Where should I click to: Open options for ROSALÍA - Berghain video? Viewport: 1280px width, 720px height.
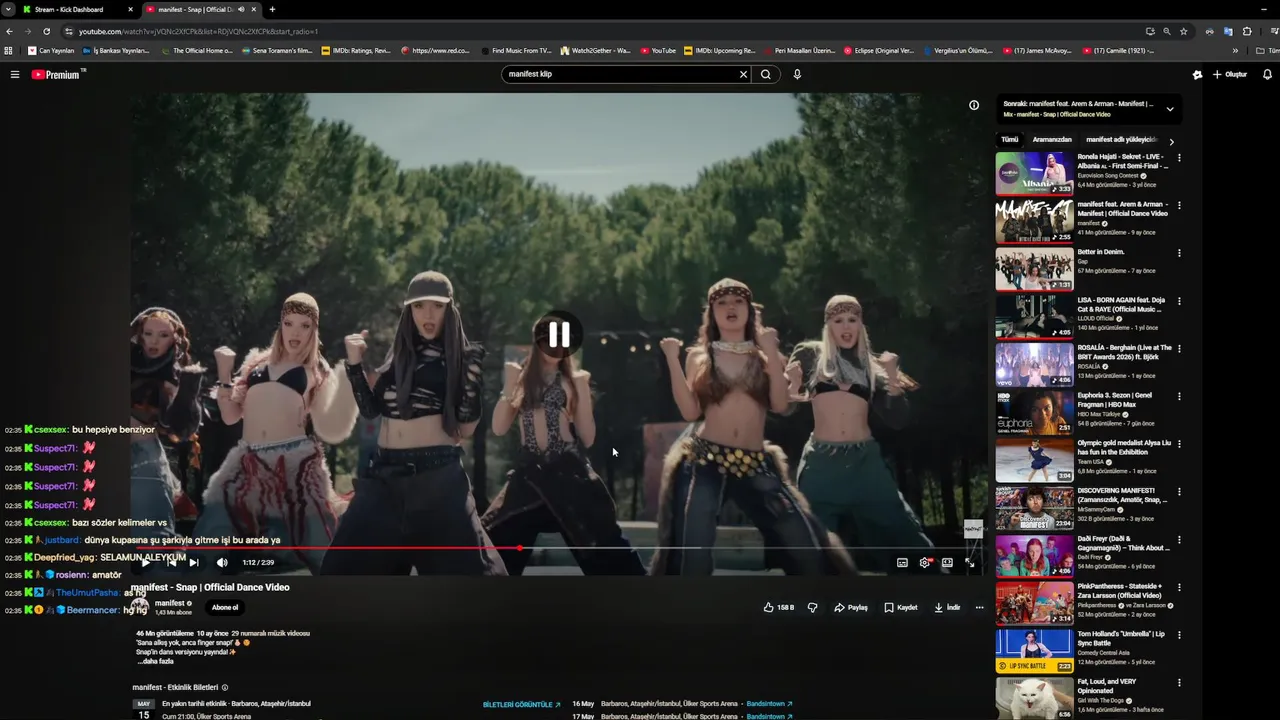[1179, 349]
